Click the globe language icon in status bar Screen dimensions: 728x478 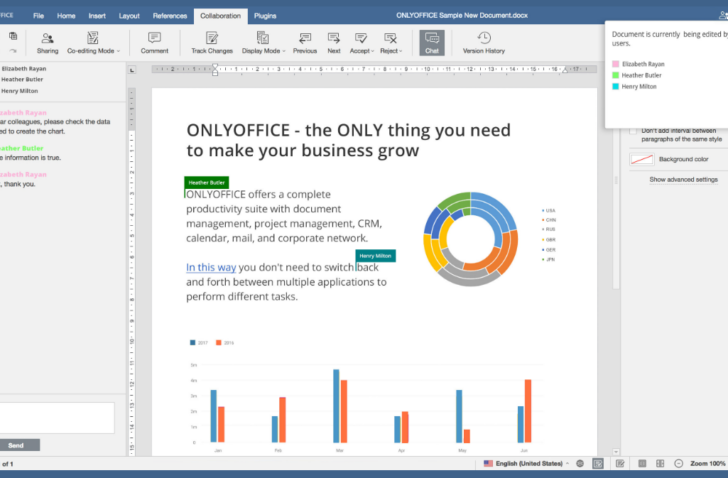click(580, 463)
